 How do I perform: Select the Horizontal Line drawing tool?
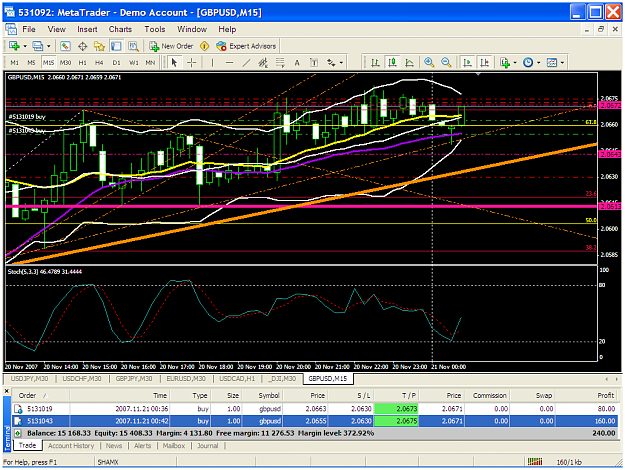point(229,63)
